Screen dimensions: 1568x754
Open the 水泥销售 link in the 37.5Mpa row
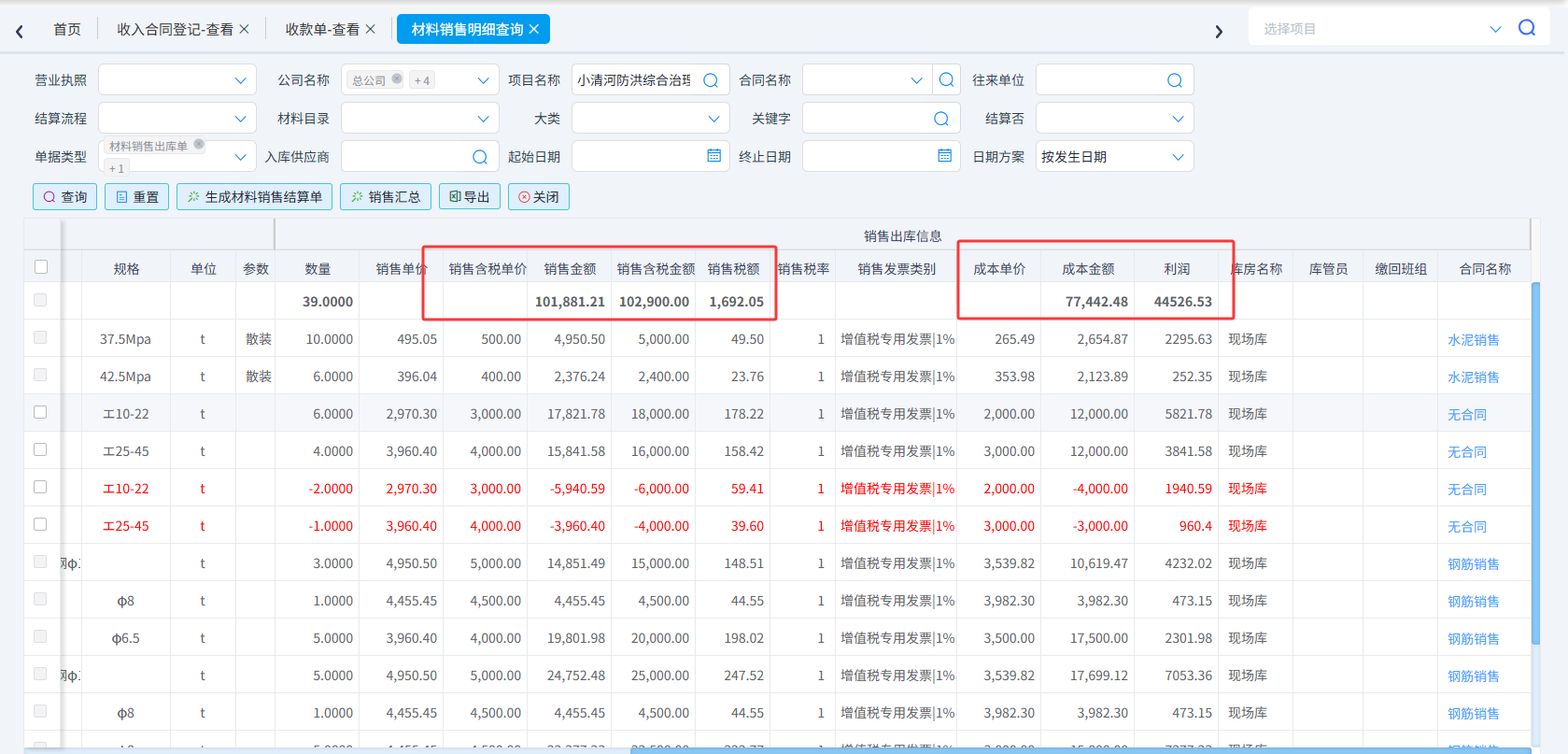(x=1473, y=340)
